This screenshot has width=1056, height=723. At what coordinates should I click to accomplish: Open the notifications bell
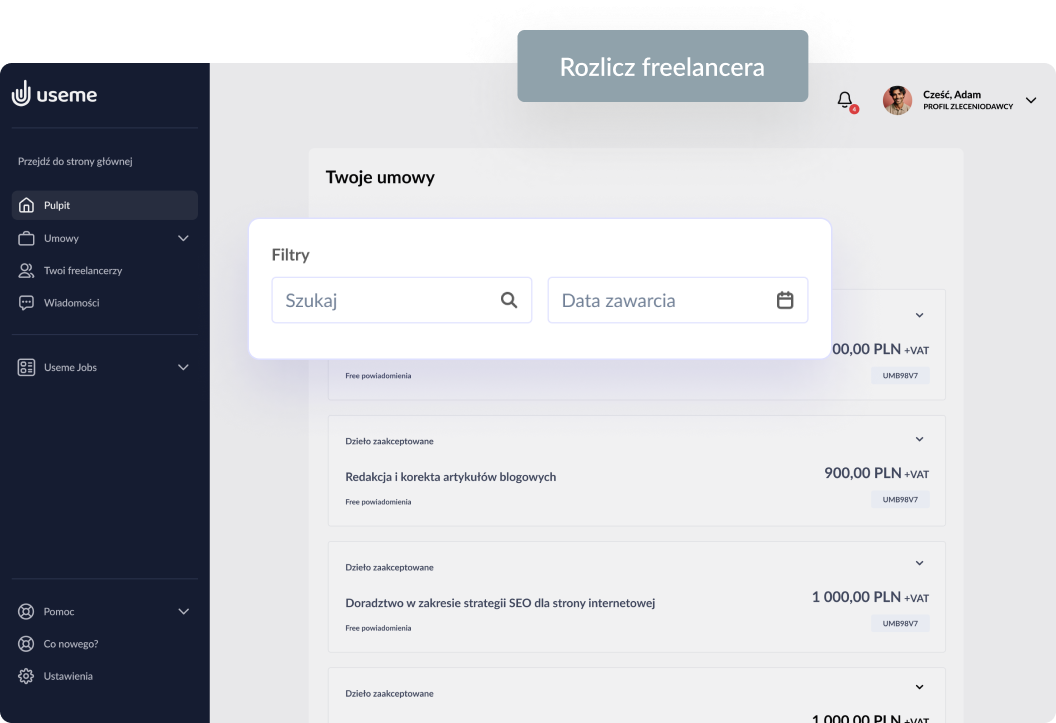click(x=845, y=100)
